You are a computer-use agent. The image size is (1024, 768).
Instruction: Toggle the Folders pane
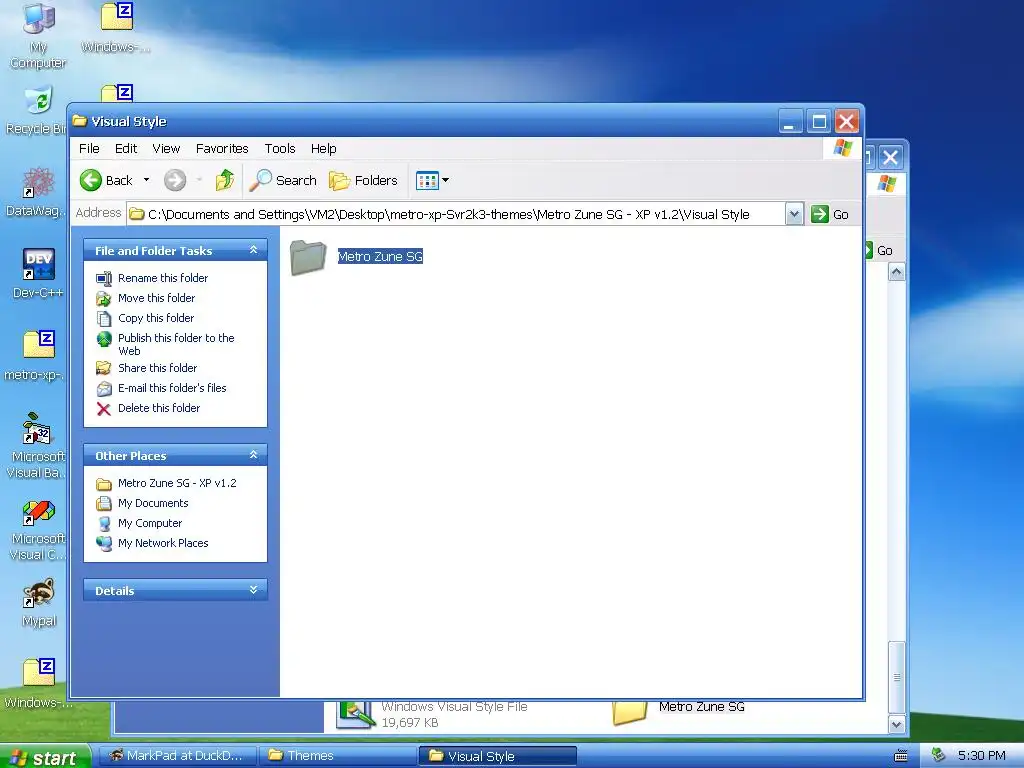tap(363, 180)
